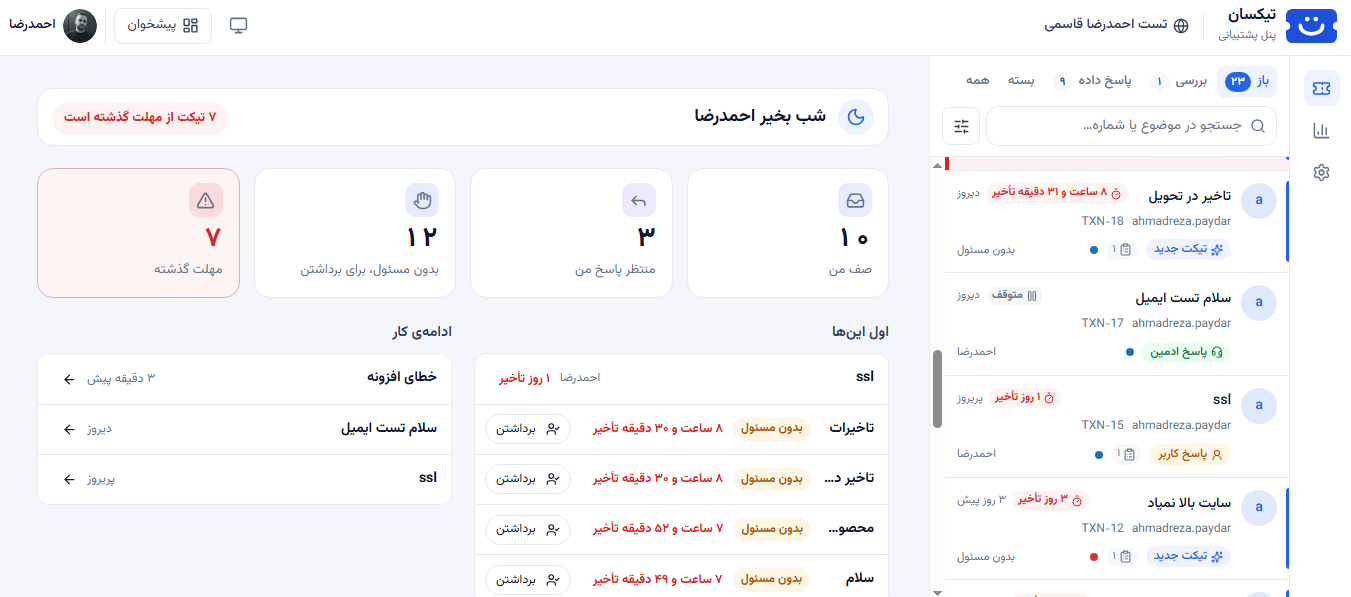Open خطای افزونه in ادامه‌ی کار
Image resolution: width=1351 pixels, height=597 pixels.
[244, 378]
